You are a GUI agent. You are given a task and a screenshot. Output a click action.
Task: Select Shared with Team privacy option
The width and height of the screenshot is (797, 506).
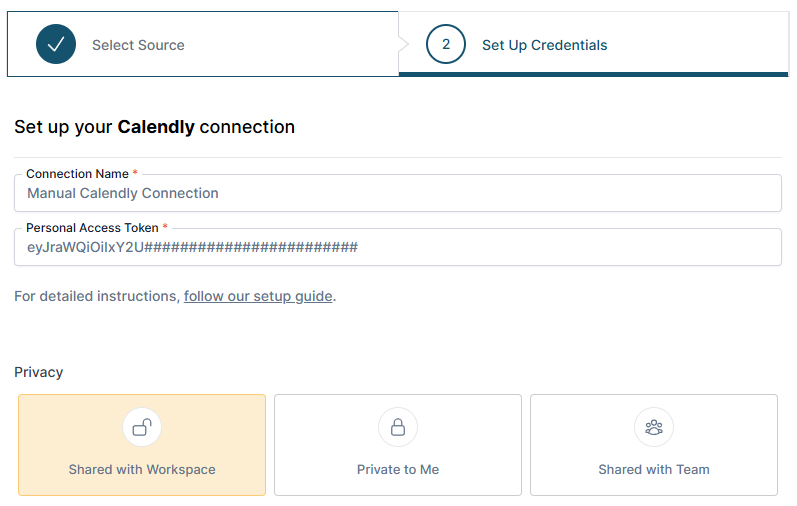654,445
